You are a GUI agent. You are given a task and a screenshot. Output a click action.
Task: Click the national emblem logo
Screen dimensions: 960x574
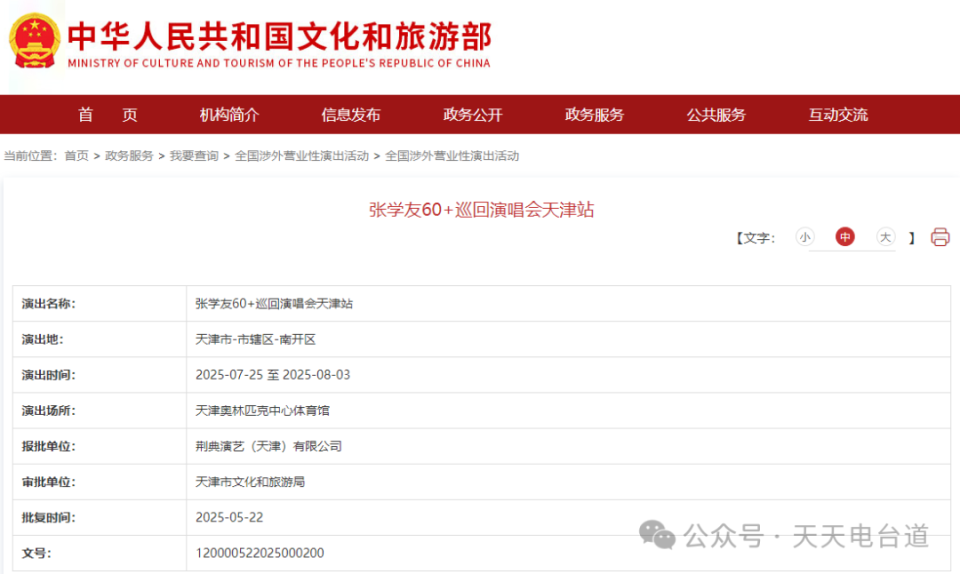click(34, 40)
